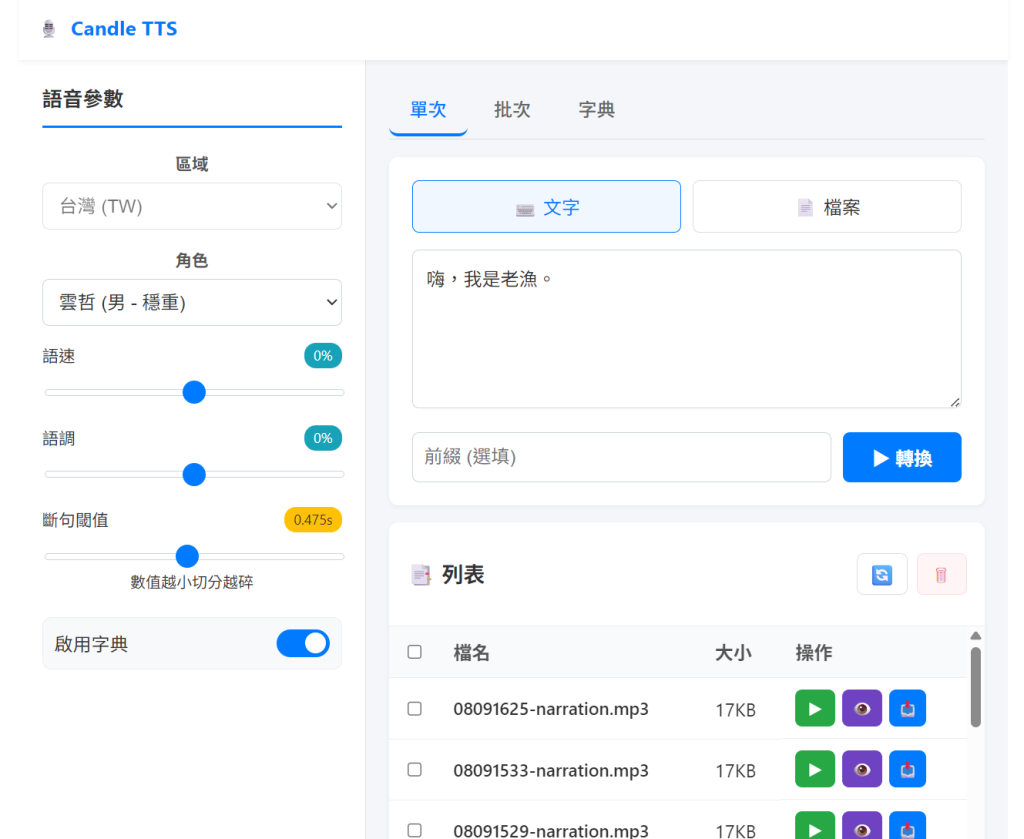The image size is (1024, 839).
Task: Refresh the file list with refresh icon
Action: (882, 575)
